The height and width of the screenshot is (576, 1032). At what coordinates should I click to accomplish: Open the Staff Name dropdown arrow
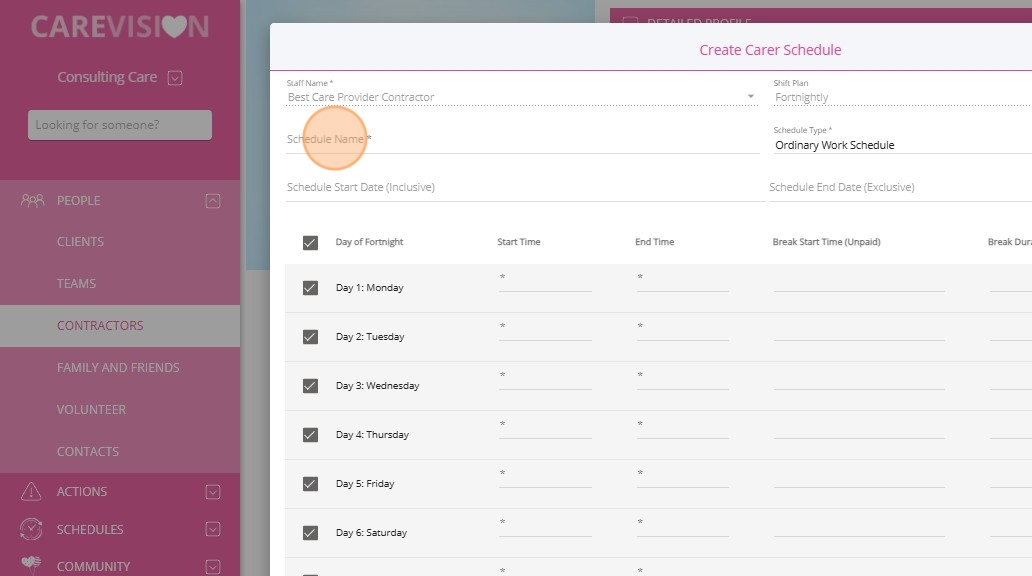[750, 97]
